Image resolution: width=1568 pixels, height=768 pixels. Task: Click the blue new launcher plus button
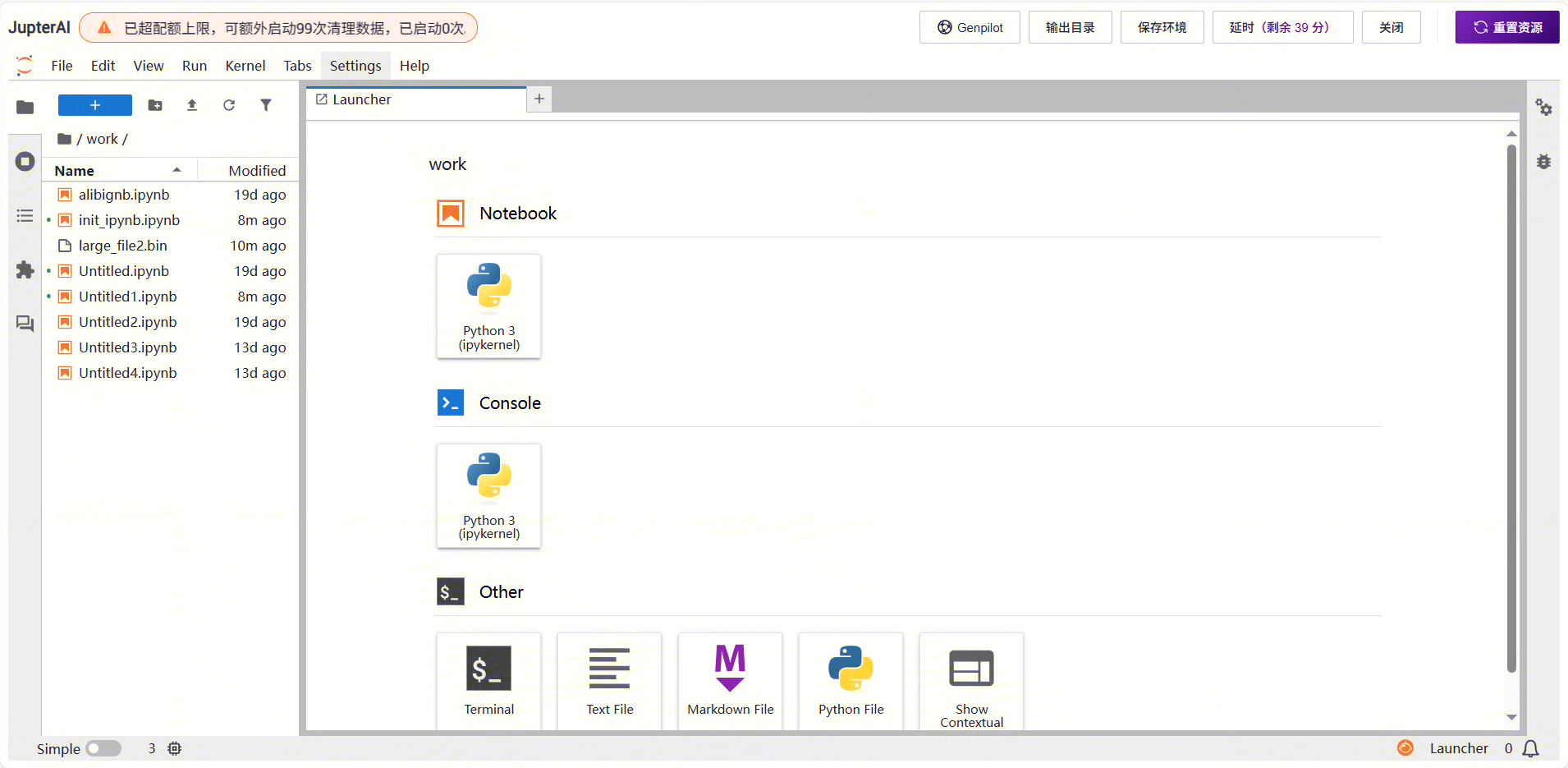(x=95, y=105)
